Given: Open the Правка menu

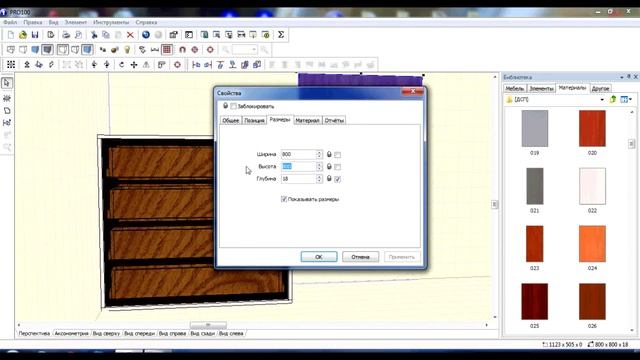Looking at the screenshot, I should pyautogui.click(x=33, y=22).
